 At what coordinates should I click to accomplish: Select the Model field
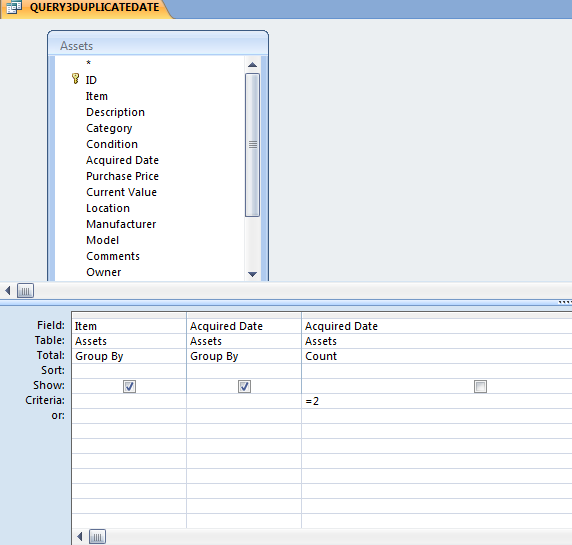103,240
